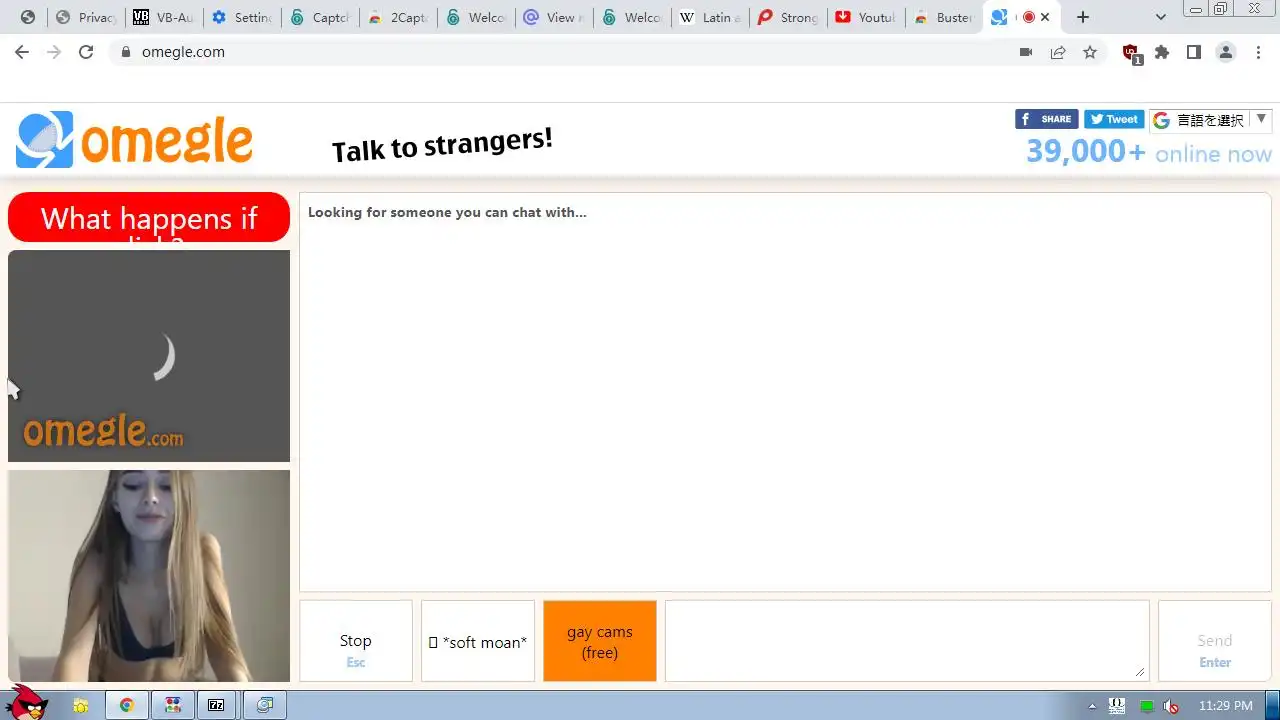Open Chrome three-dot menu
Viewport: 1280px width, 720px height.
(x=1258, y=52)
